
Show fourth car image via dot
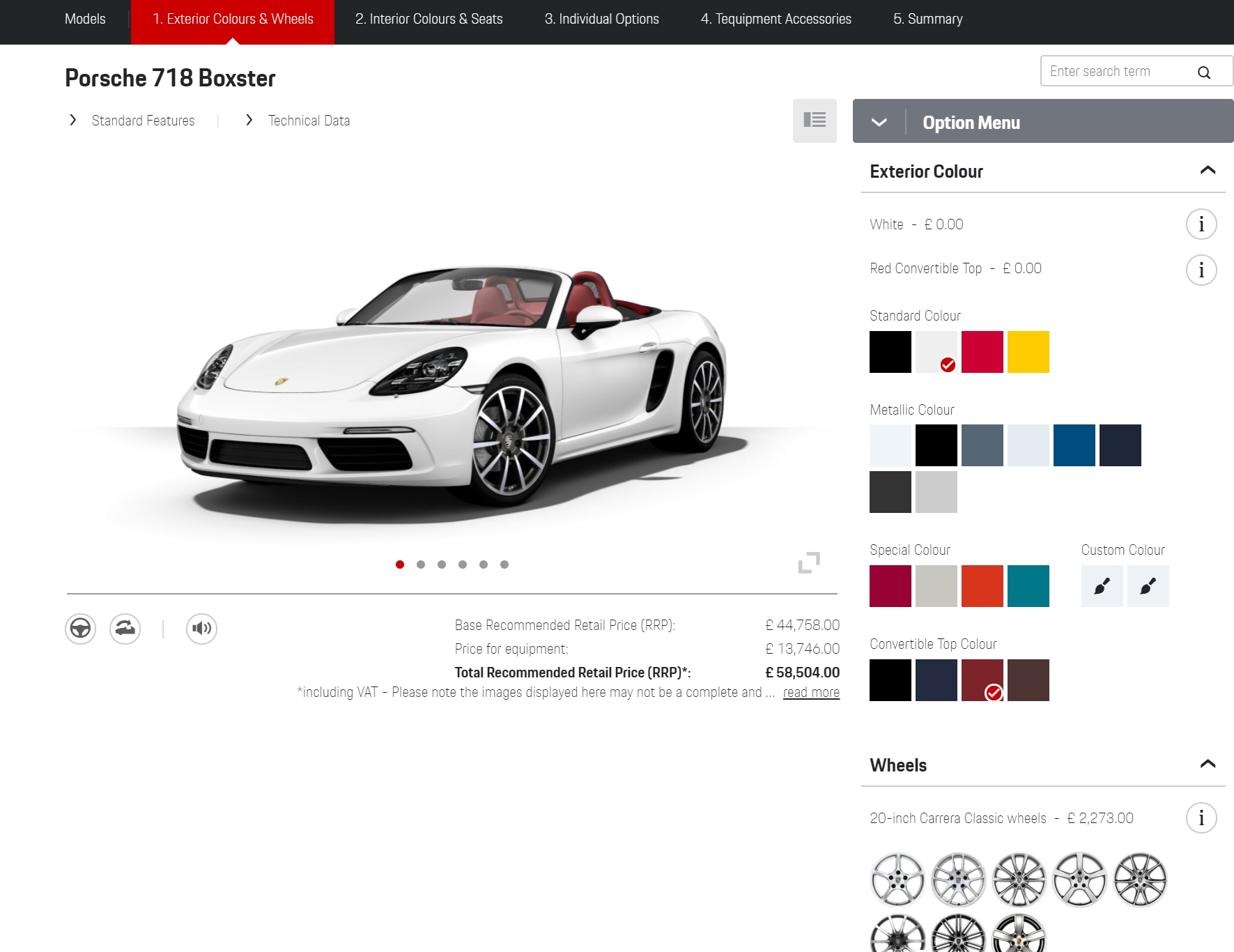(x=463, y=565)
